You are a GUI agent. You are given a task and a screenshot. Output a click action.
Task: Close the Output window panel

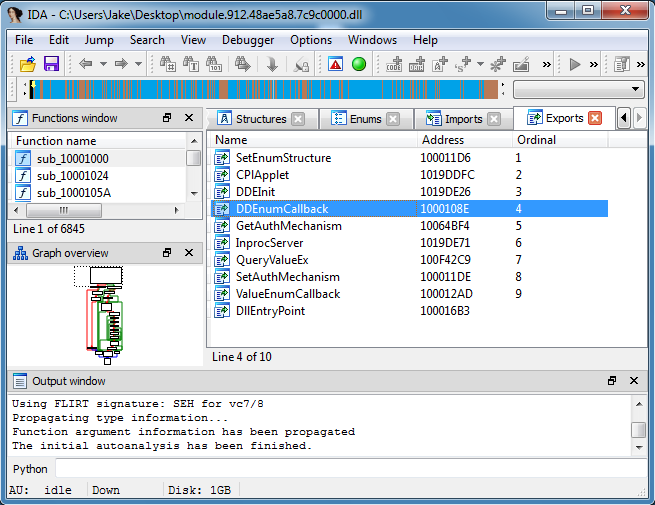click(x=634, y=381)
